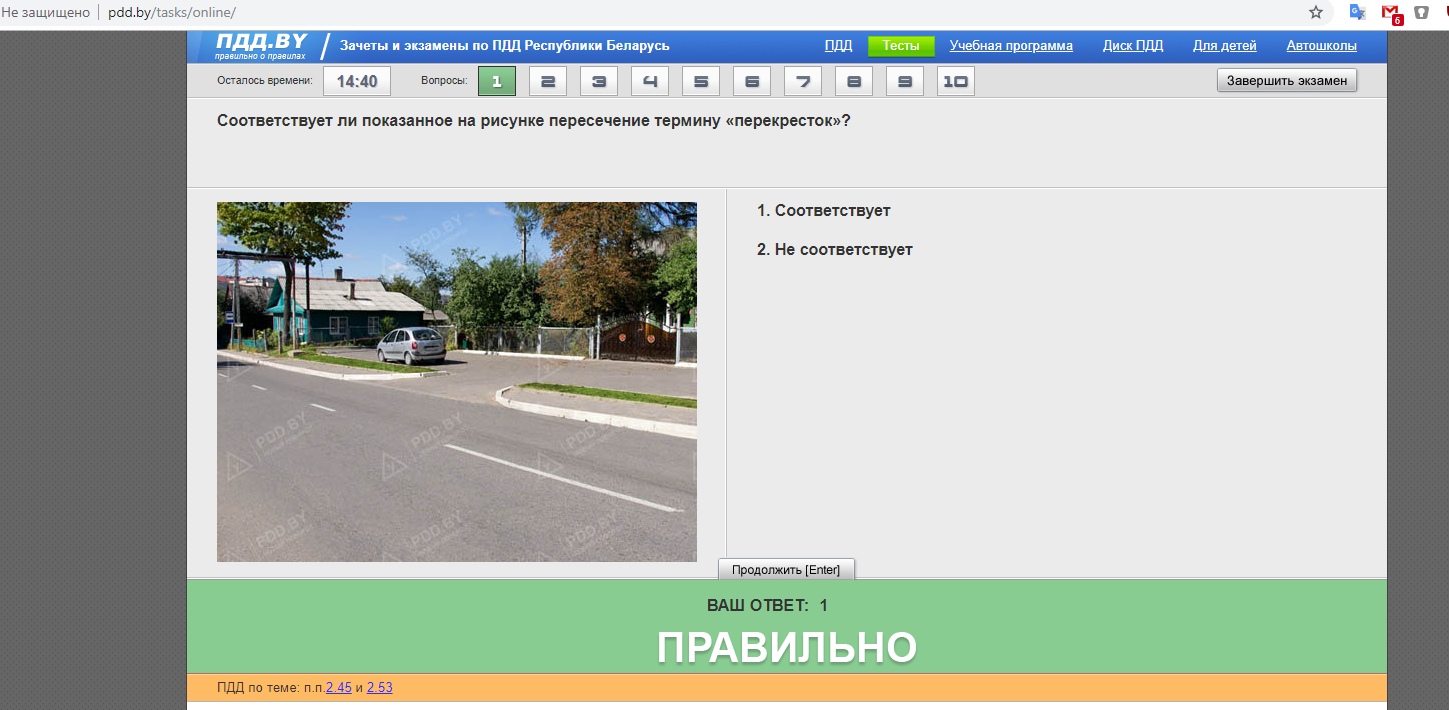Open question number 10
This screenshot has height=710, width=1449.
coord(955,81)
